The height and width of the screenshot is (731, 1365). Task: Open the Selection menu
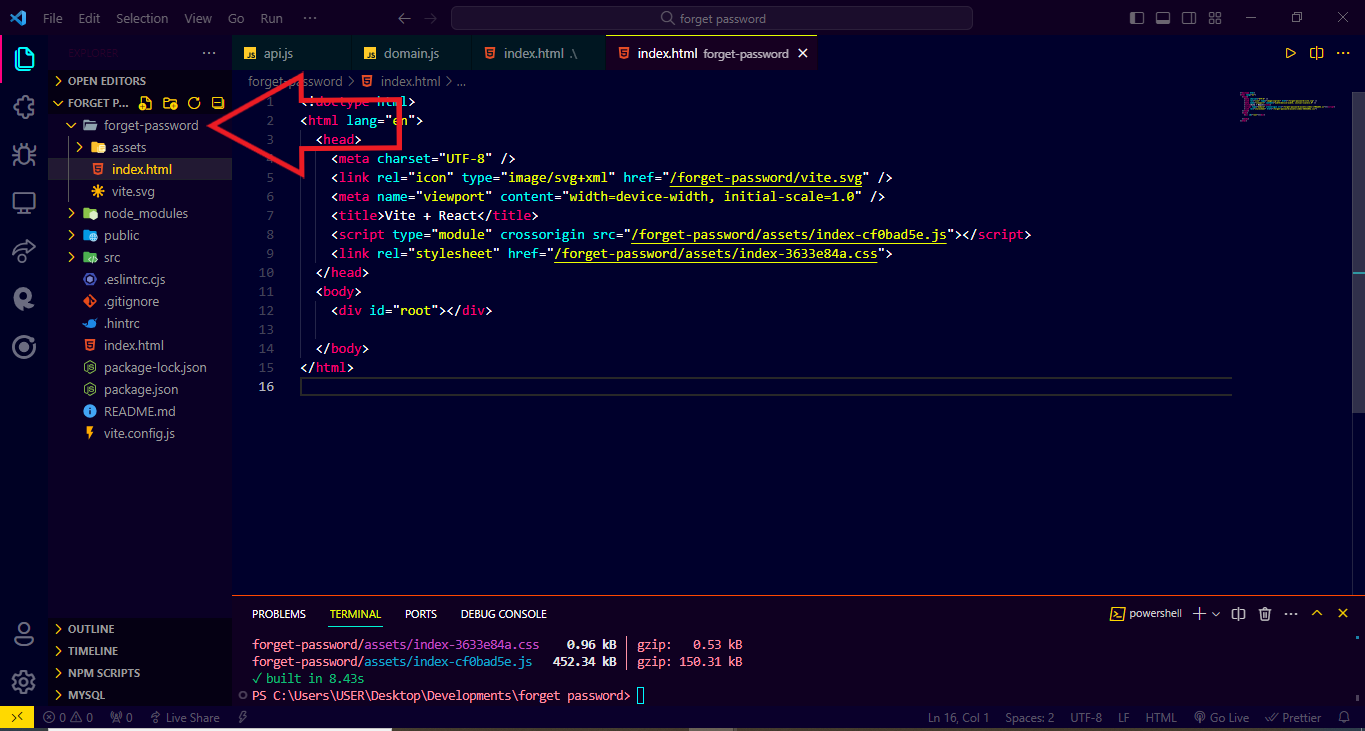tap(142, 18)
